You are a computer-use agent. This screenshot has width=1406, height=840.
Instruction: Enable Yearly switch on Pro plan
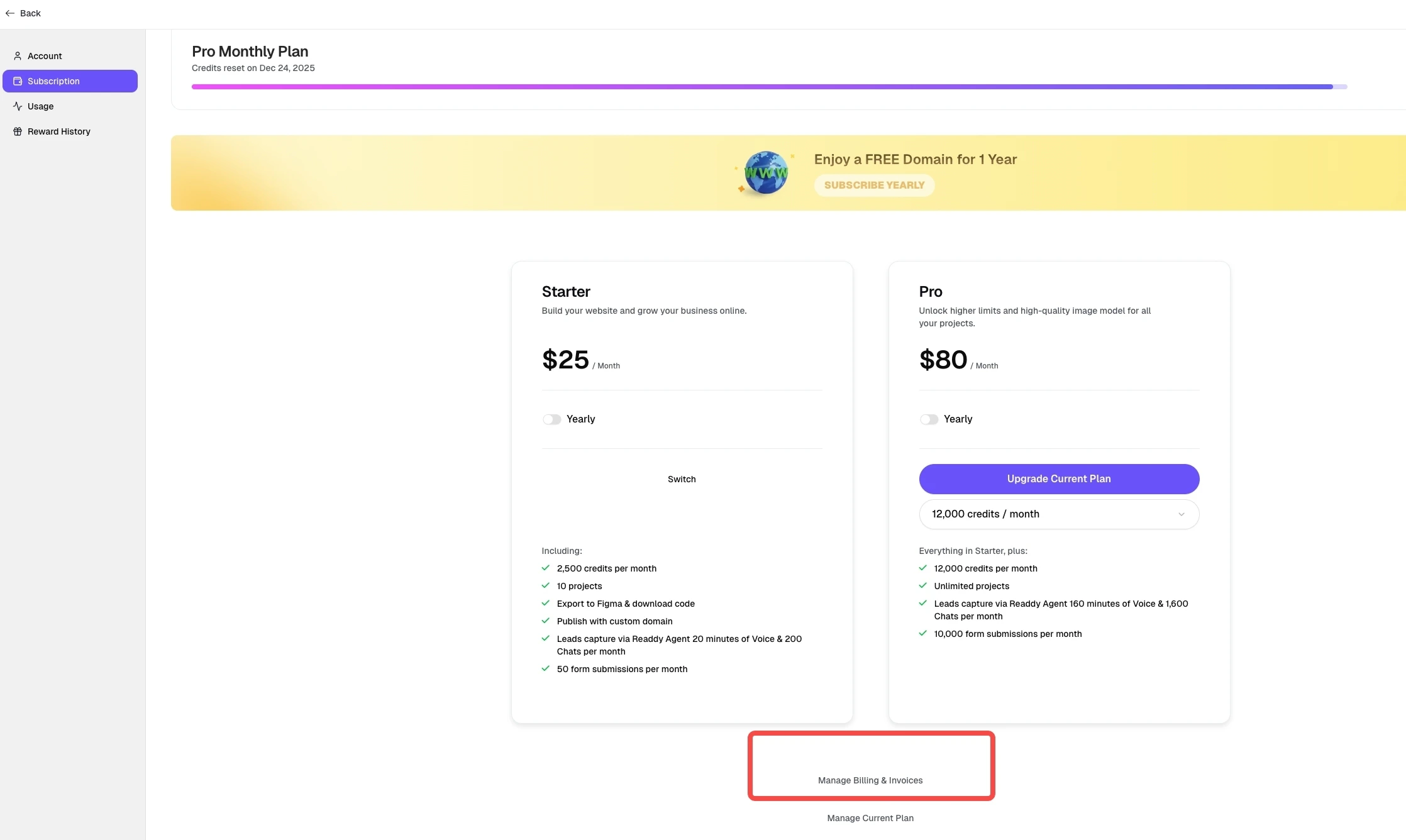pos(929,419)
